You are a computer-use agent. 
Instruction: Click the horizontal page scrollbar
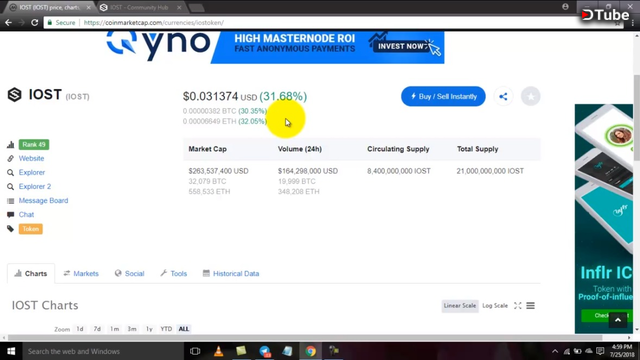(304, 338)
